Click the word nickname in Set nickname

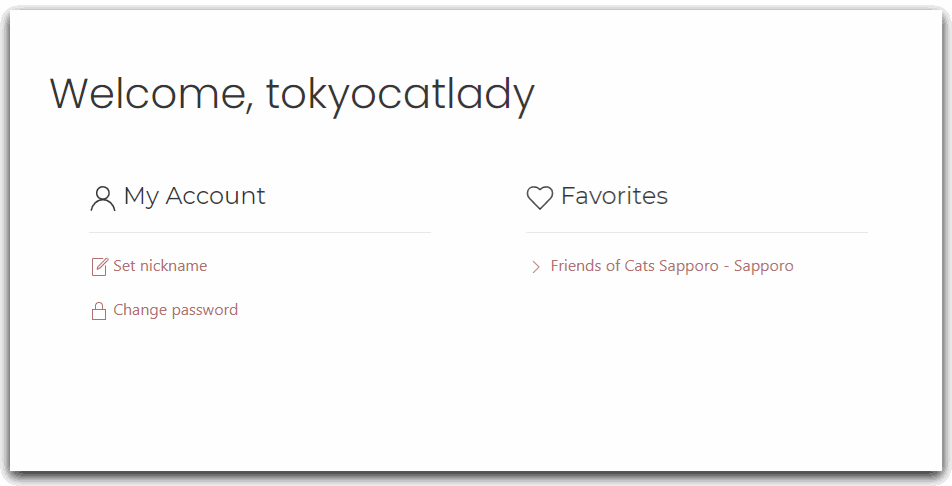coord(173,266)
